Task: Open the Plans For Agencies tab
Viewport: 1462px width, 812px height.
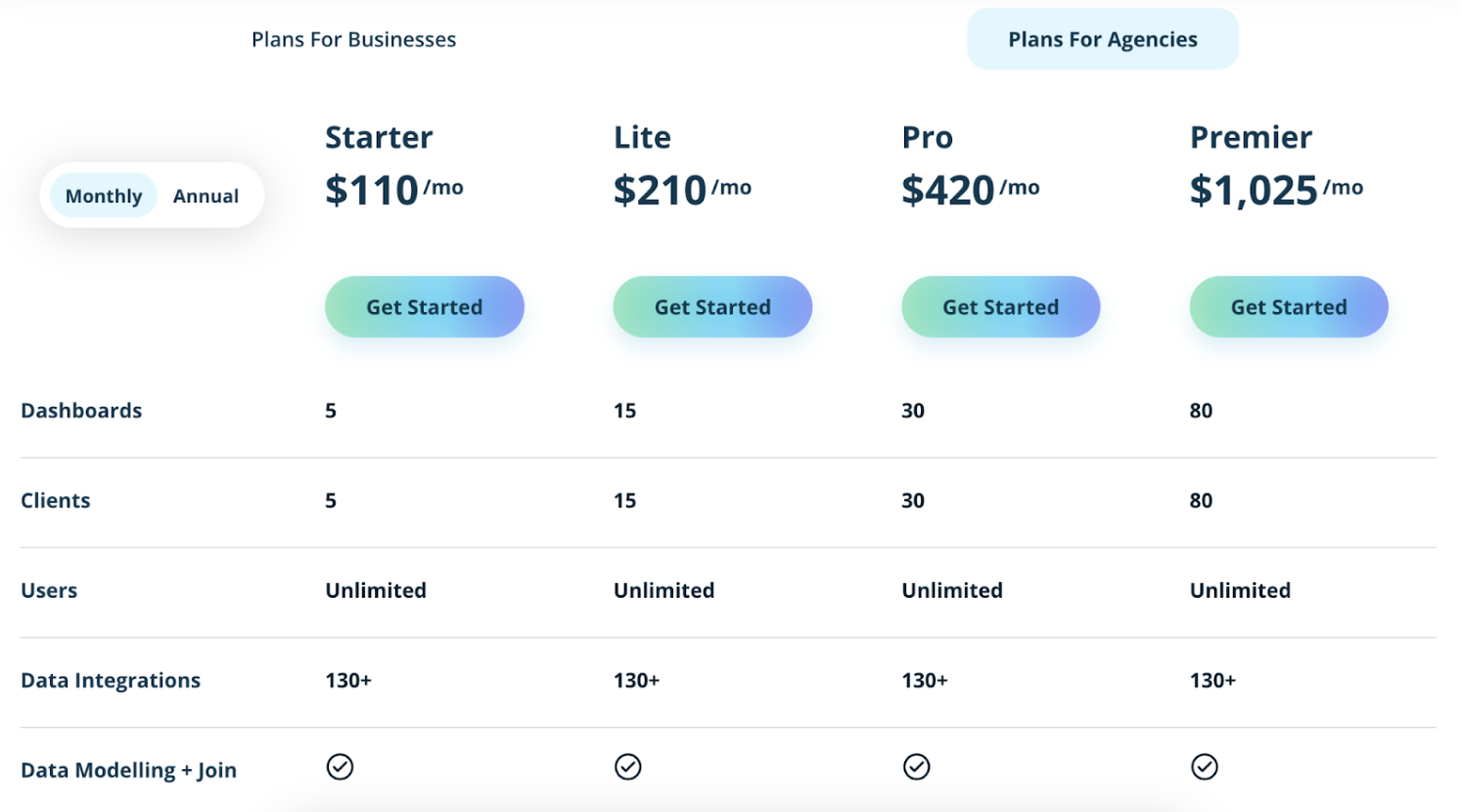Action: [1102, 39]
